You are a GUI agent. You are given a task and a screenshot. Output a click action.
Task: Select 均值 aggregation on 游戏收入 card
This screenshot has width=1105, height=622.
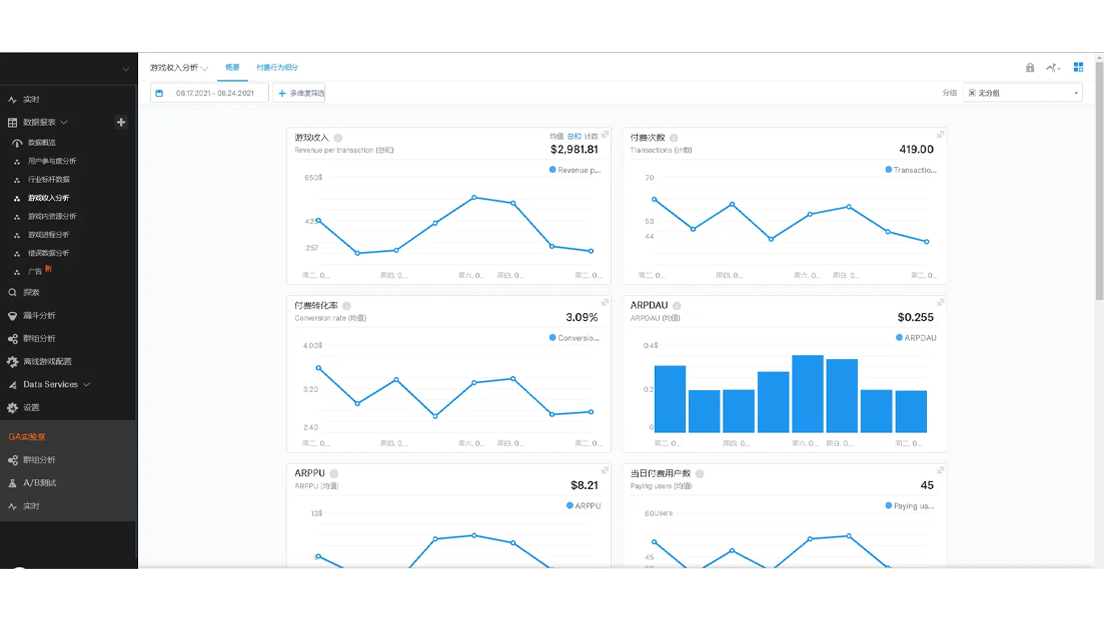(x=556, y=136)
